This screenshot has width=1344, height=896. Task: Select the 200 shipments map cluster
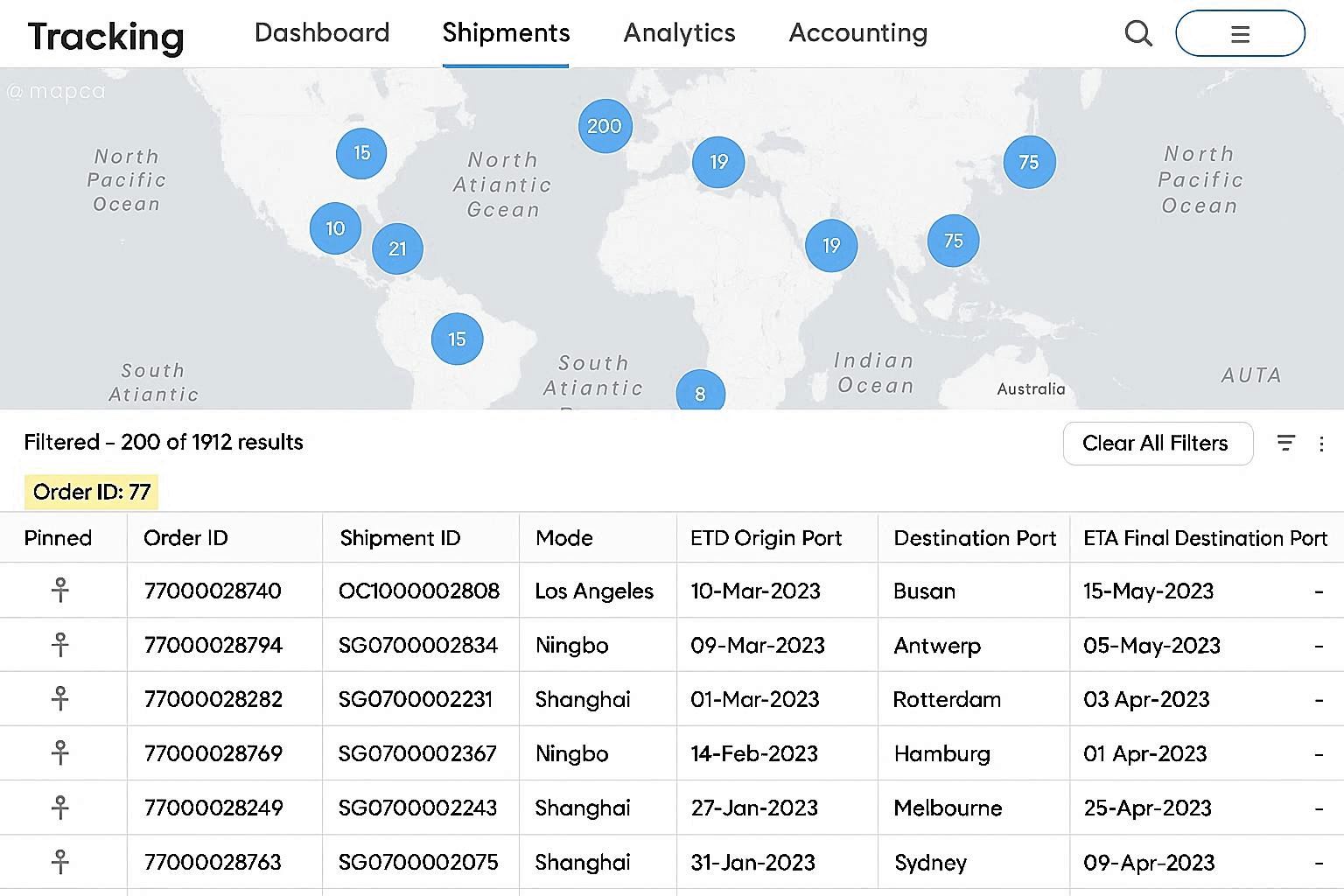click(605, 126)
